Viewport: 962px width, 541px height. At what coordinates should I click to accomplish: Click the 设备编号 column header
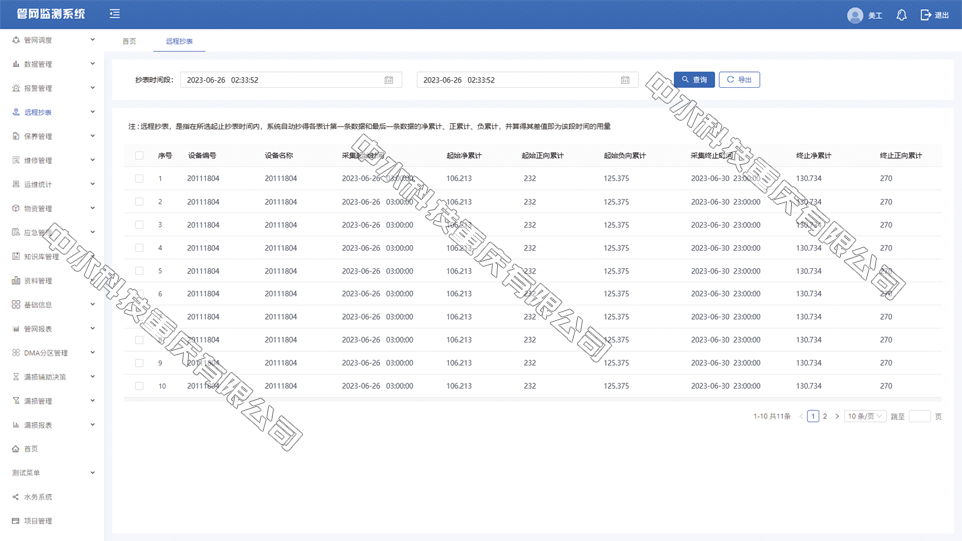[x=202, y=156]
